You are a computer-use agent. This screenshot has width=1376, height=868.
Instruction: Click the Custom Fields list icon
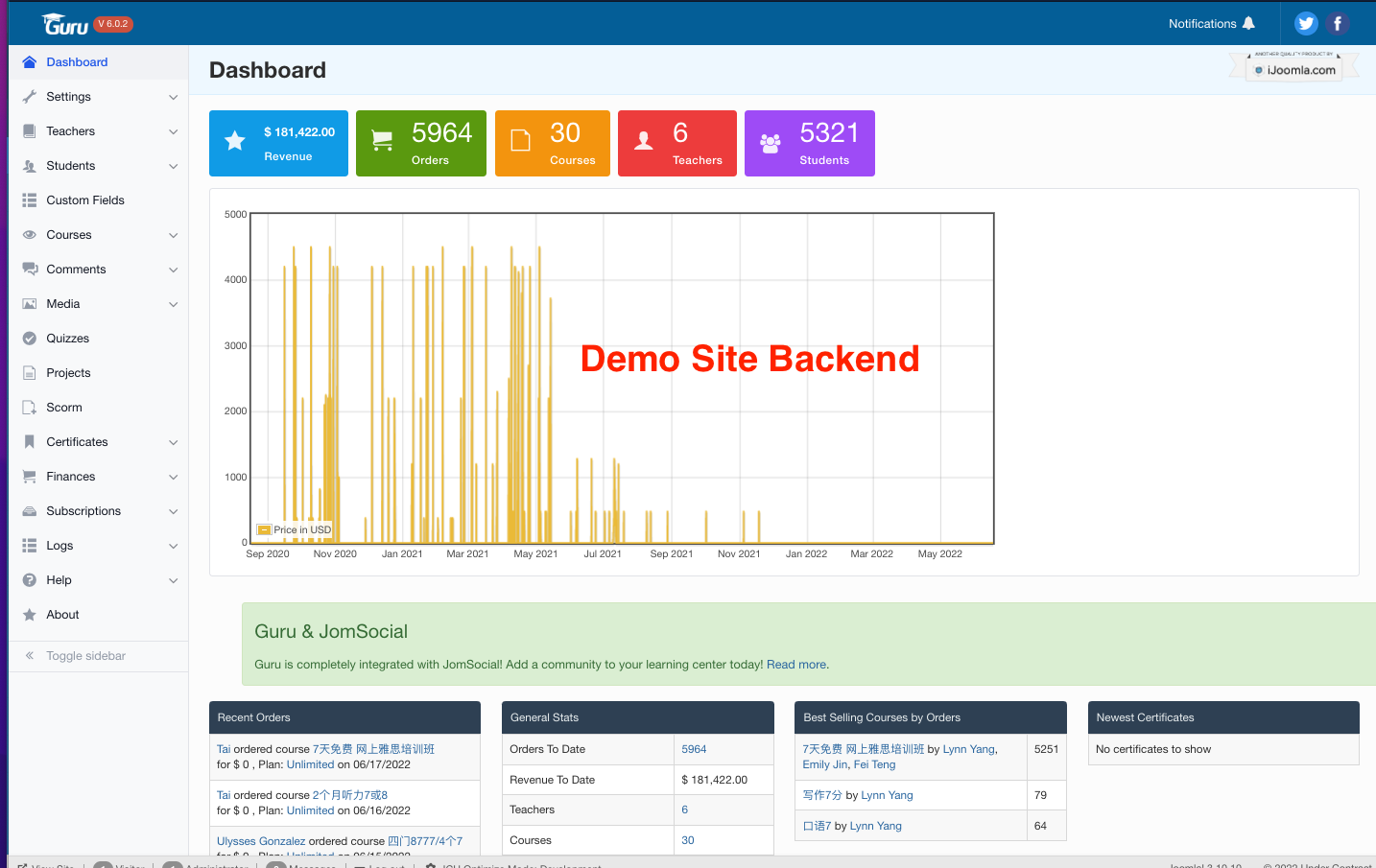[30, 200]
